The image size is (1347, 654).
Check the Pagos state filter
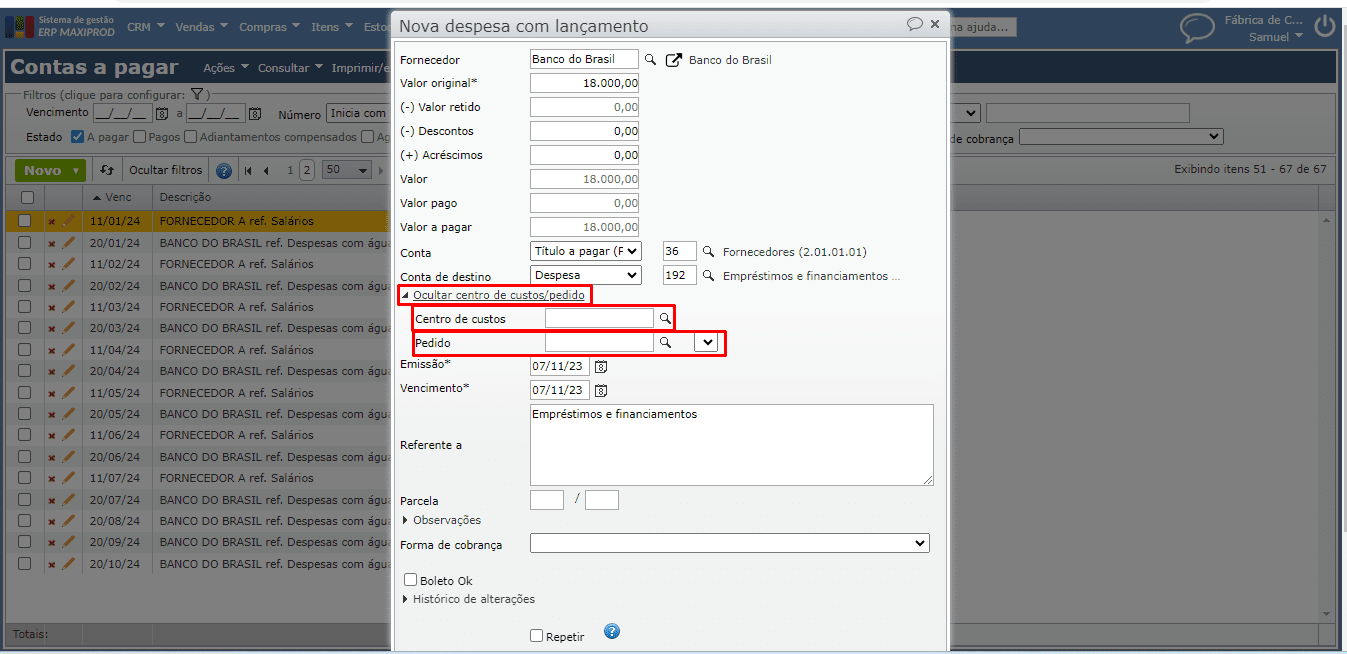(140, 137)
